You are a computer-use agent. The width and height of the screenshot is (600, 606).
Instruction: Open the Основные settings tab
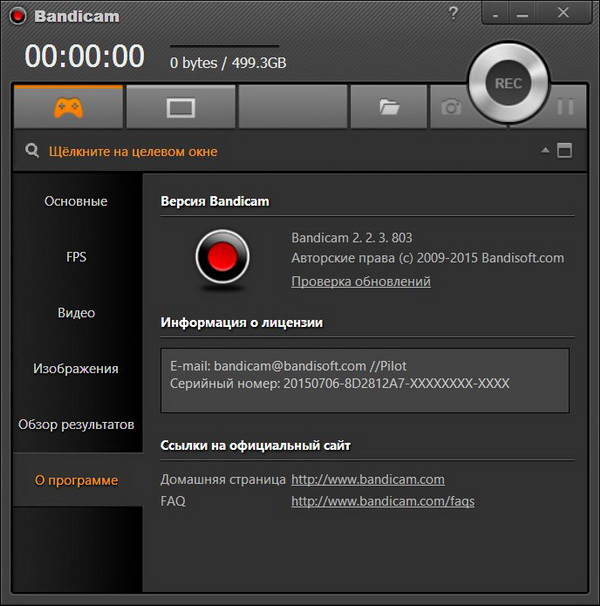[x=76, y=201]
